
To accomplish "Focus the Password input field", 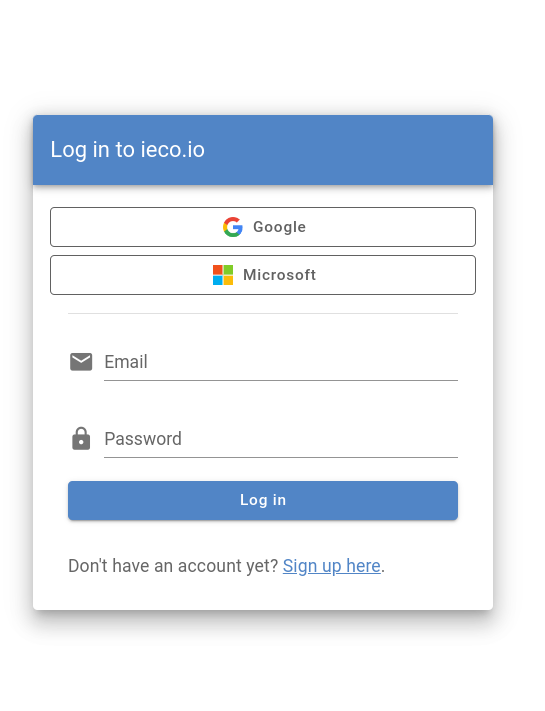I will pos(281,438).
